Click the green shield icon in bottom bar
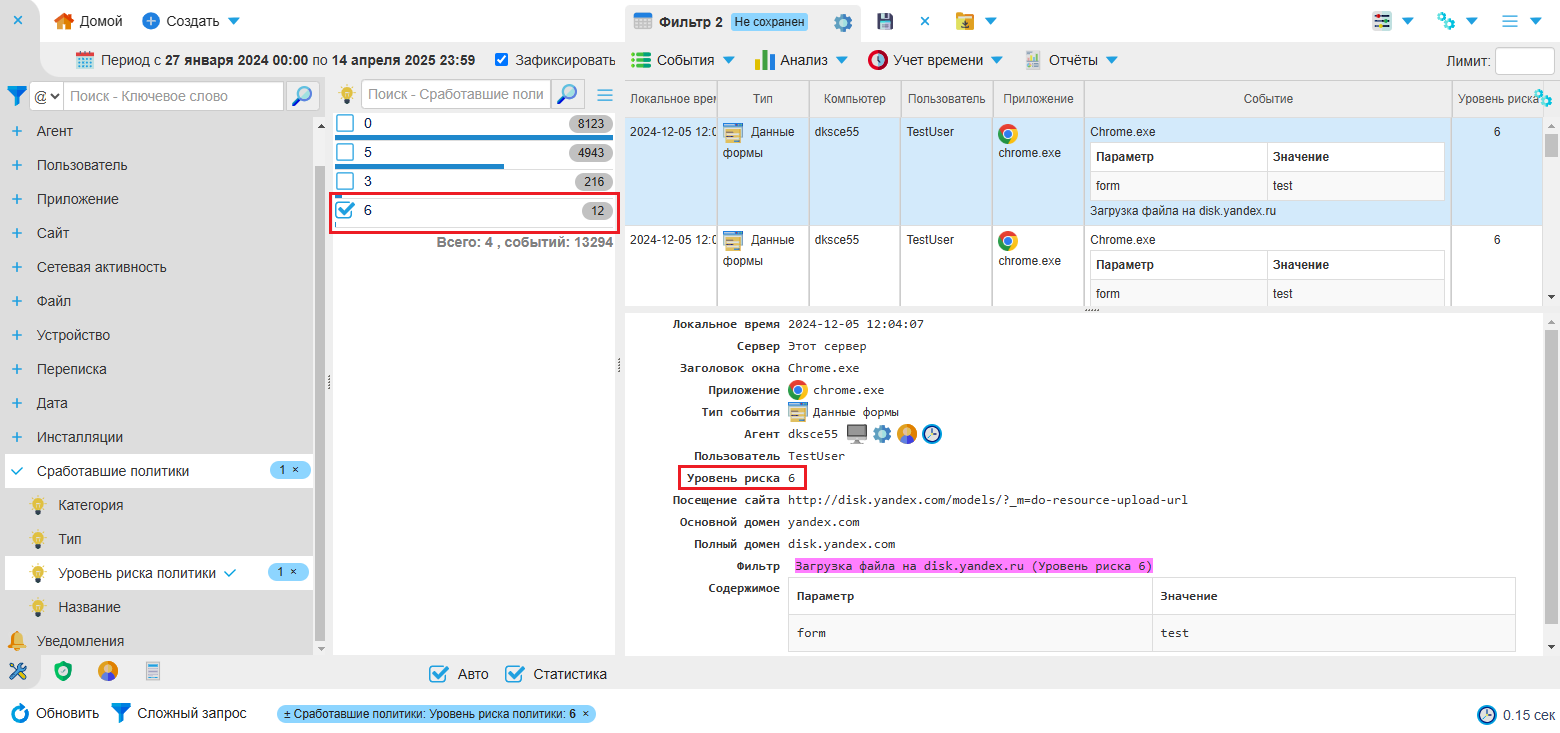The width and height of the screenshot is (1560, 733). pyautogui.click(x=63, y=671)
